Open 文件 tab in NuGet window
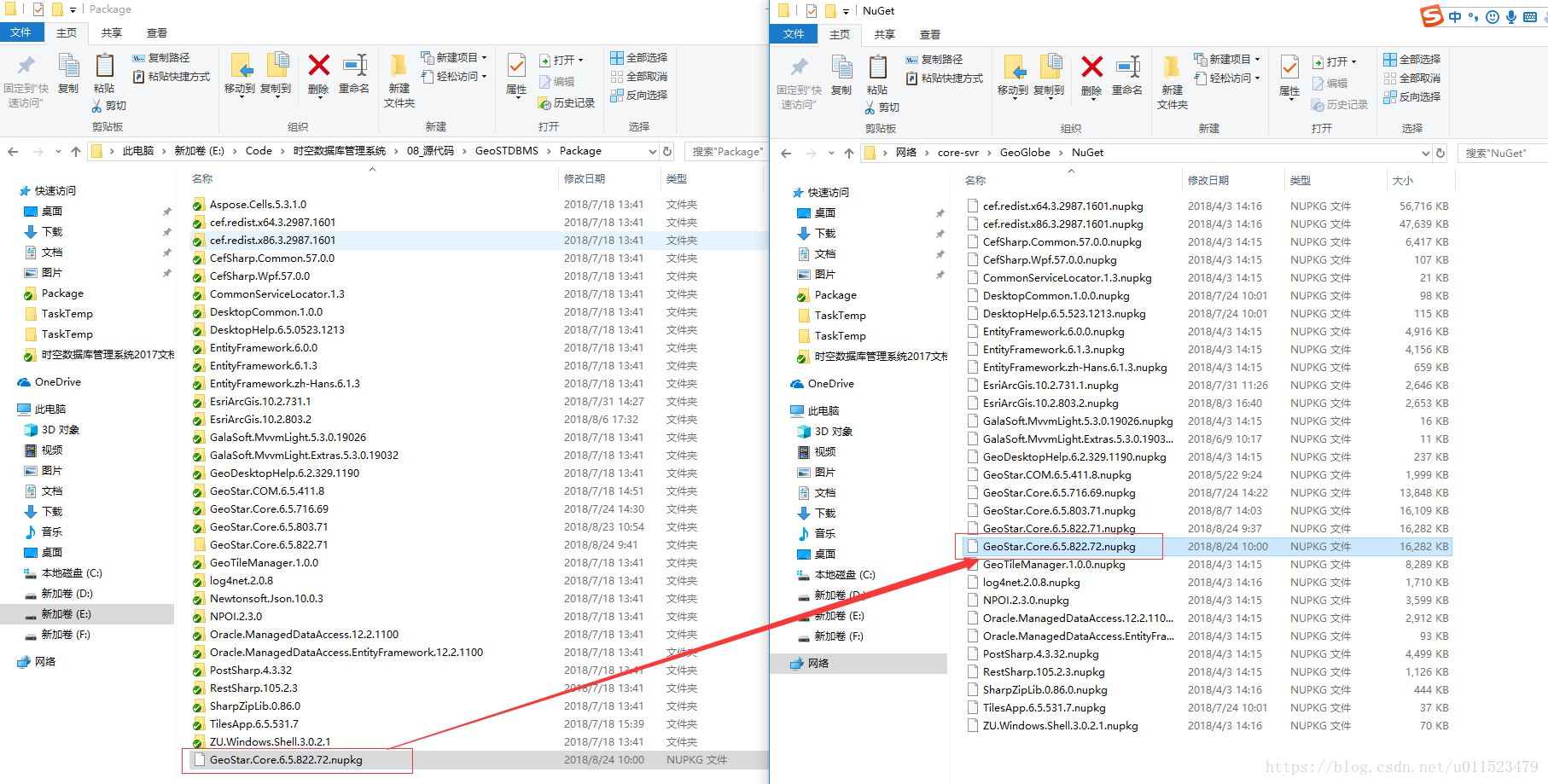1548x784 pixels. click(794, 34)
